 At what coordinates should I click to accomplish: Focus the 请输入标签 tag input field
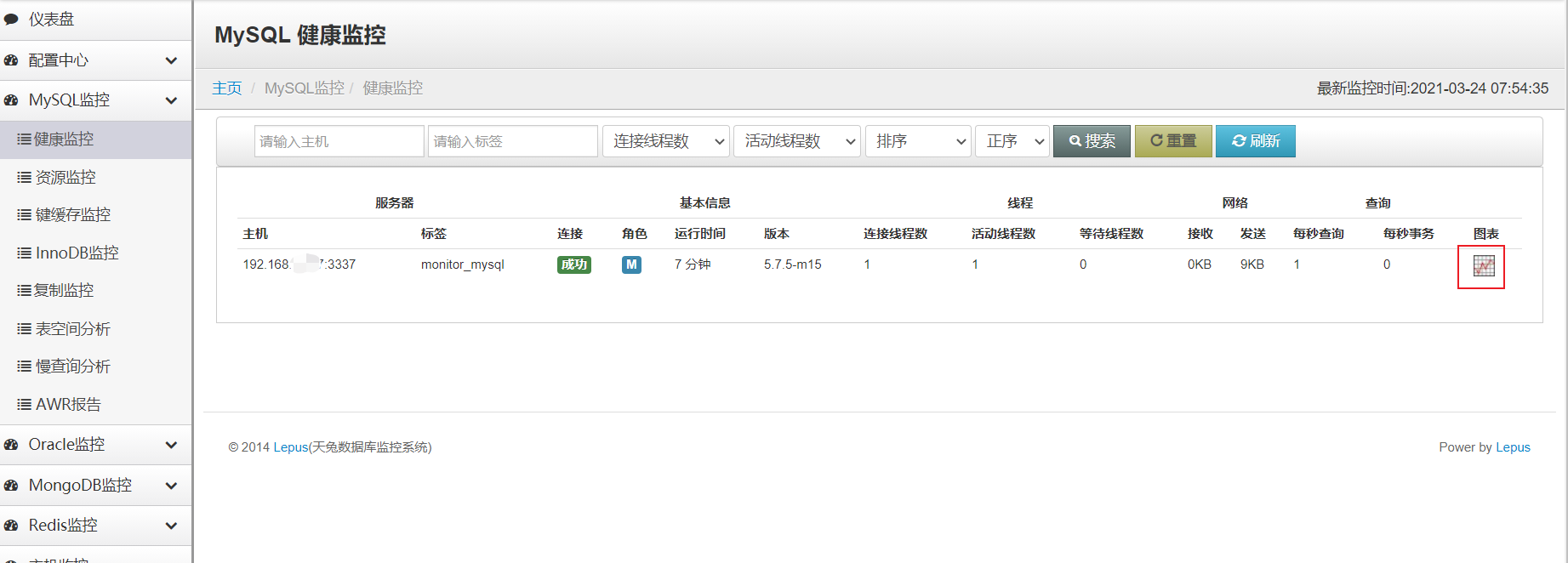pyautogui.click(x=513, y=141)
